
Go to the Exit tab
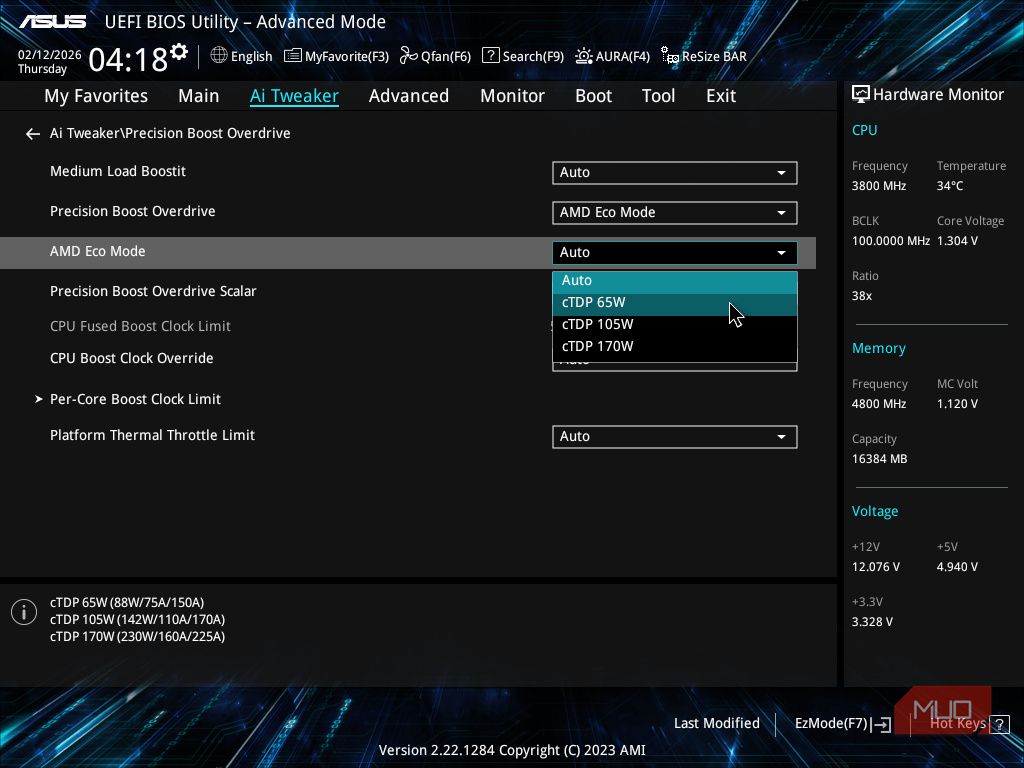click(721, 96)
